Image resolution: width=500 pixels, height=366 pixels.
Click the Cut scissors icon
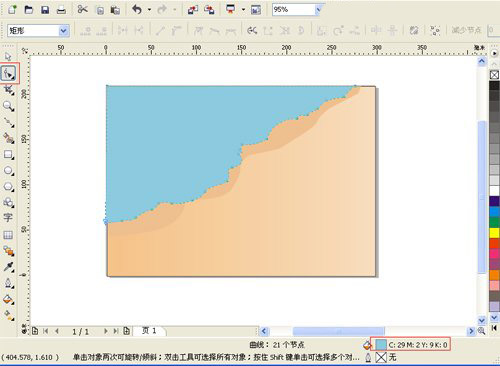82,9
